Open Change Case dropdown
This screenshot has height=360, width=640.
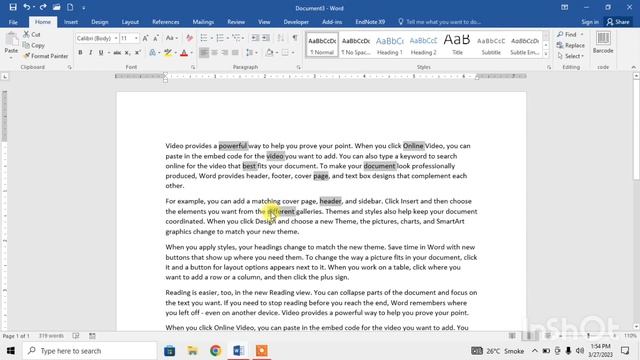(171, 38)
